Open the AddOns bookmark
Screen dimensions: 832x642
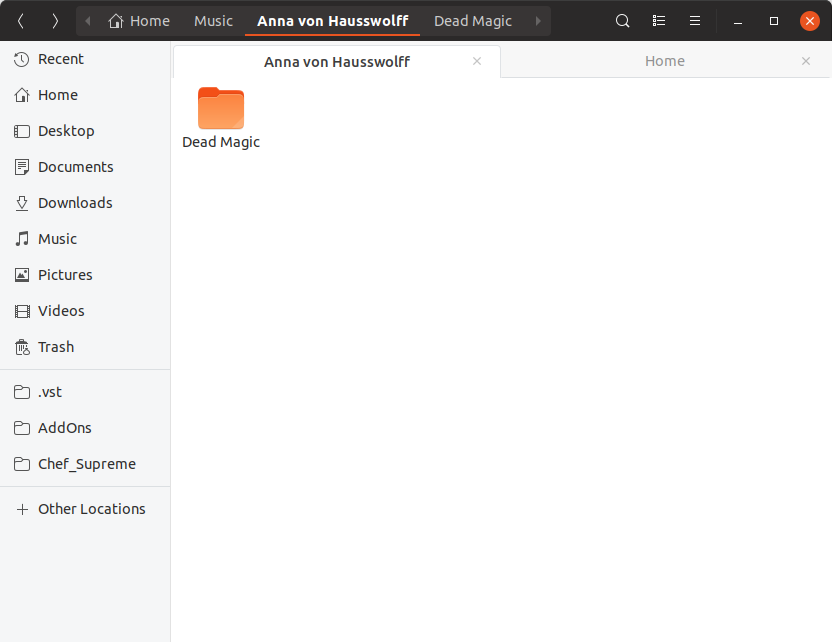tap(85, 428)
